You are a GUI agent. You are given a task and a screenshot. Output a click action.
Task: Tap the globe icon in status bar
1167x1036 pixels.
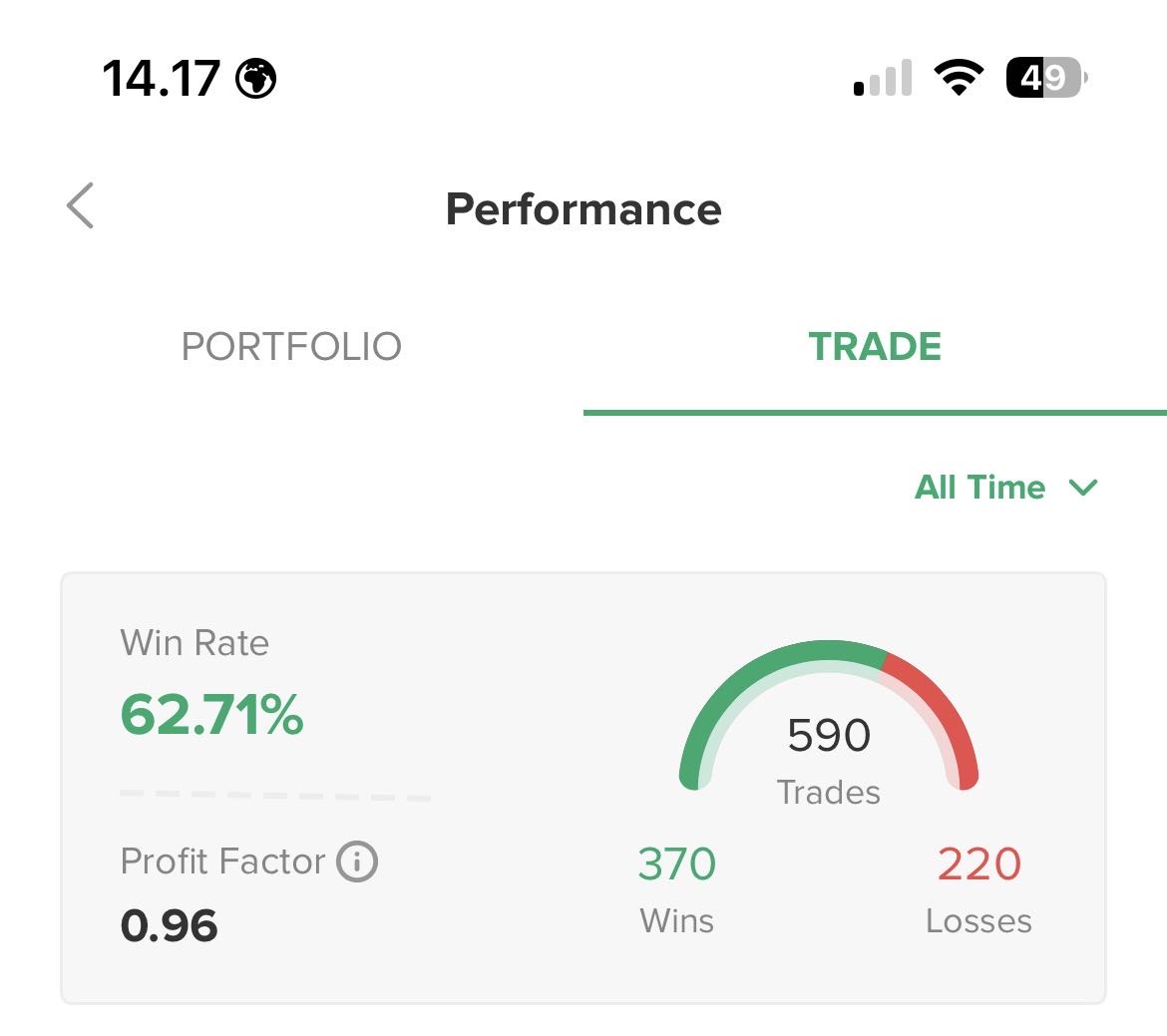[x=256, y=78]
